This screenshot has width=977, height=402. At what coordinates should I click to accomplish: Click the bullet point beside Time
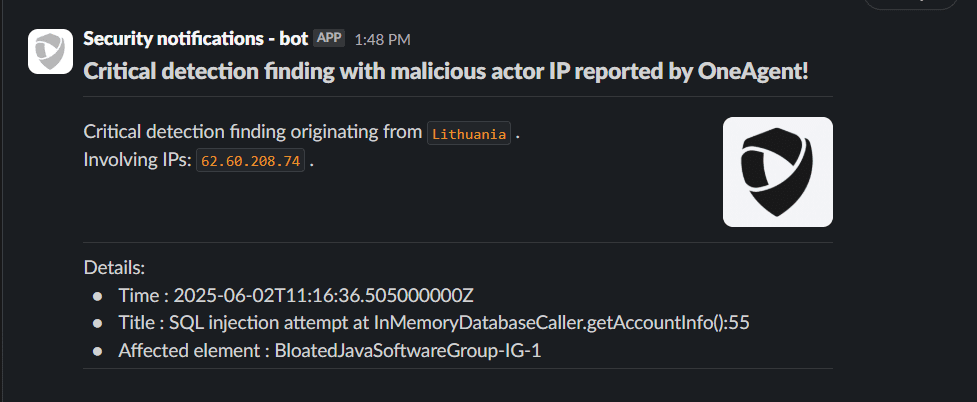pos(97,296)
